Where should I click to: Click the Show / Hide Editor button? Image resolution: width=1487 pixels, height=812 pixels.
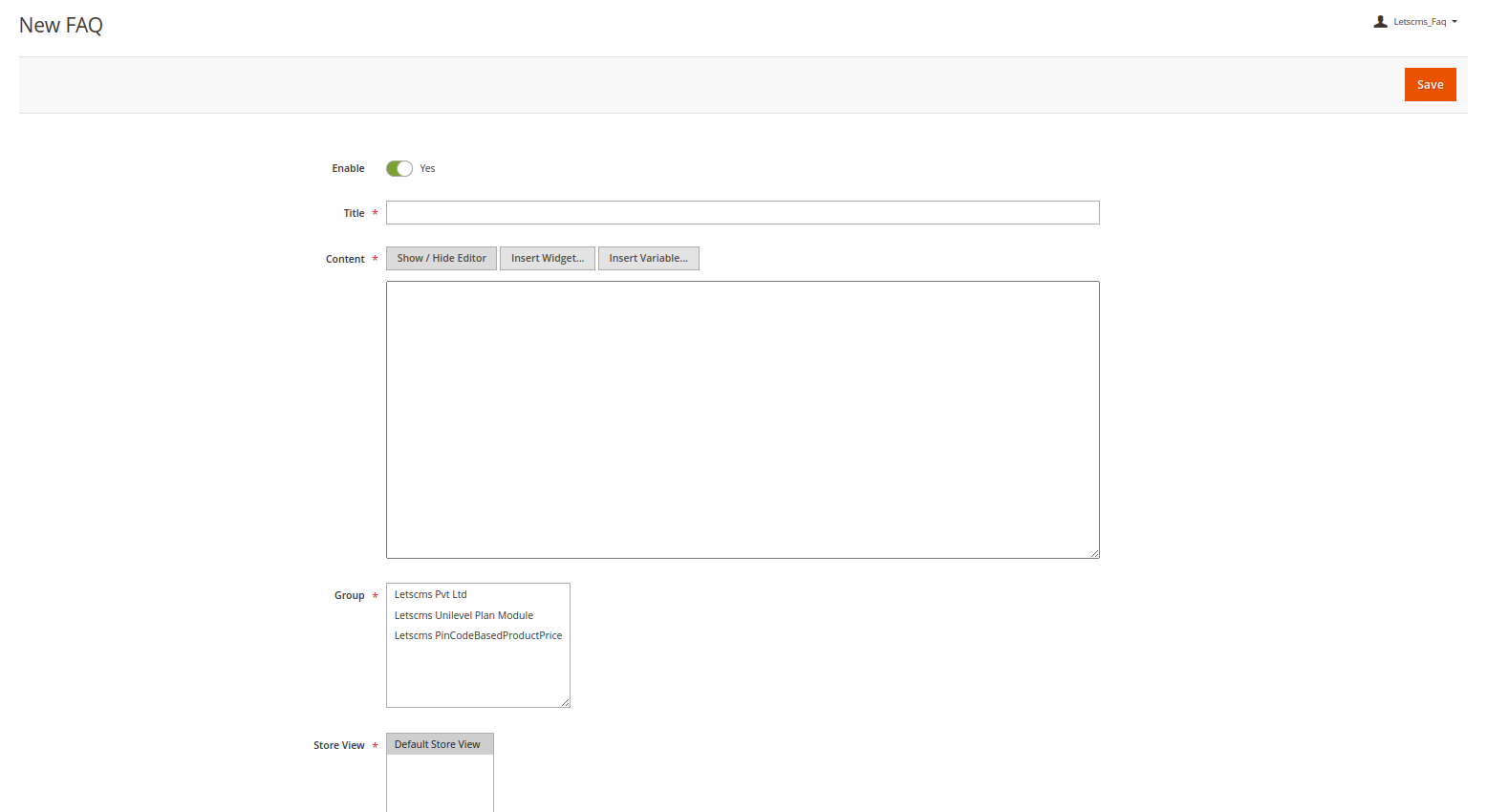click(x=441, y=258)
